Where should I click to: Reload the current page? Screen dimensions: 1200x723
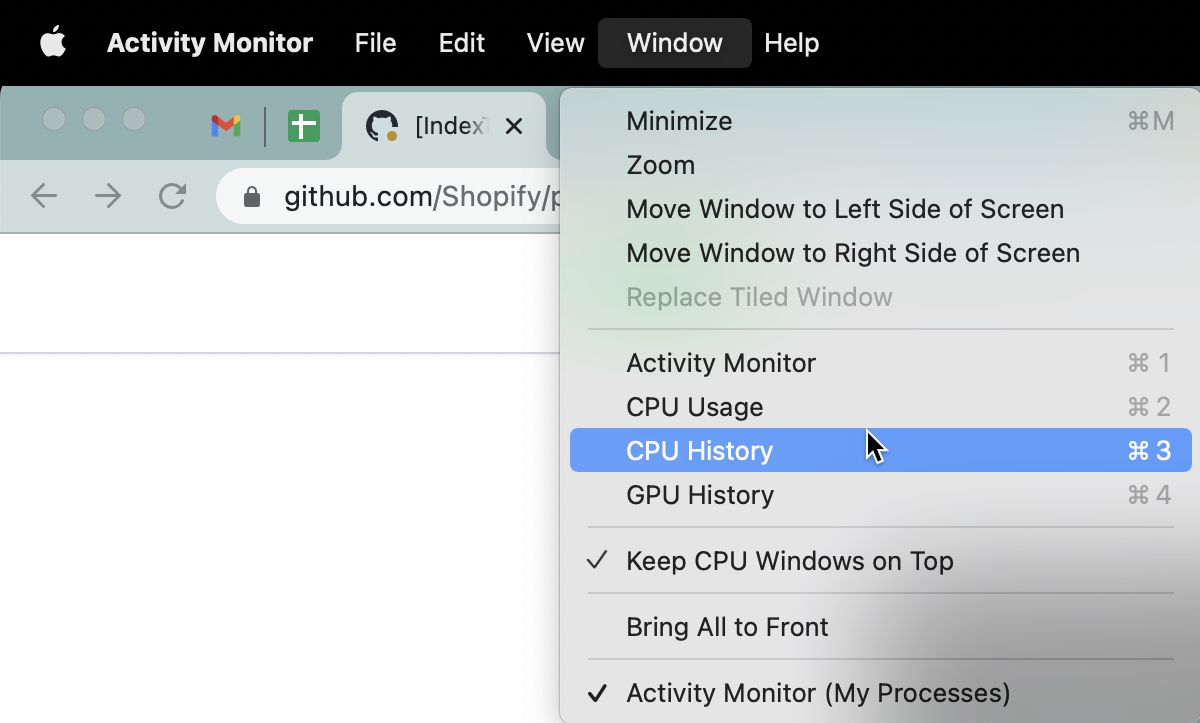point(173,196)
